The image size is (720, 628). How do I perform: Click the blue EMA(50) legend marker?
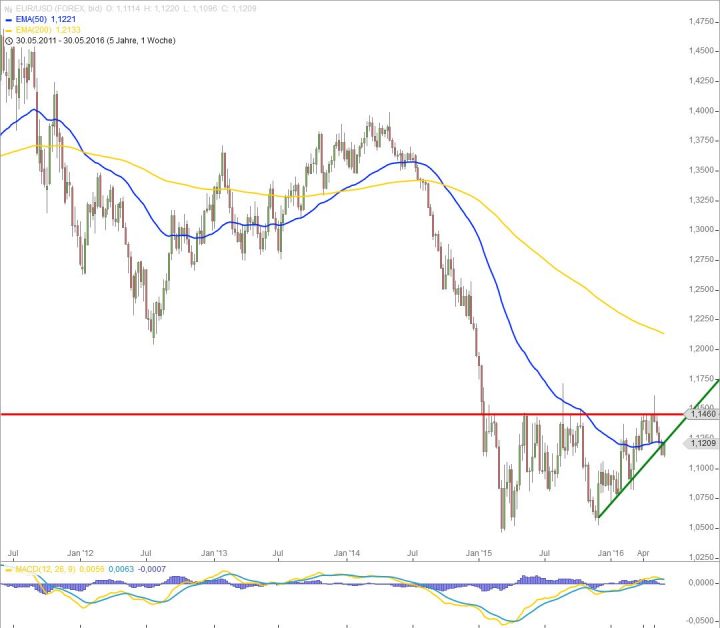coord(8,20)
